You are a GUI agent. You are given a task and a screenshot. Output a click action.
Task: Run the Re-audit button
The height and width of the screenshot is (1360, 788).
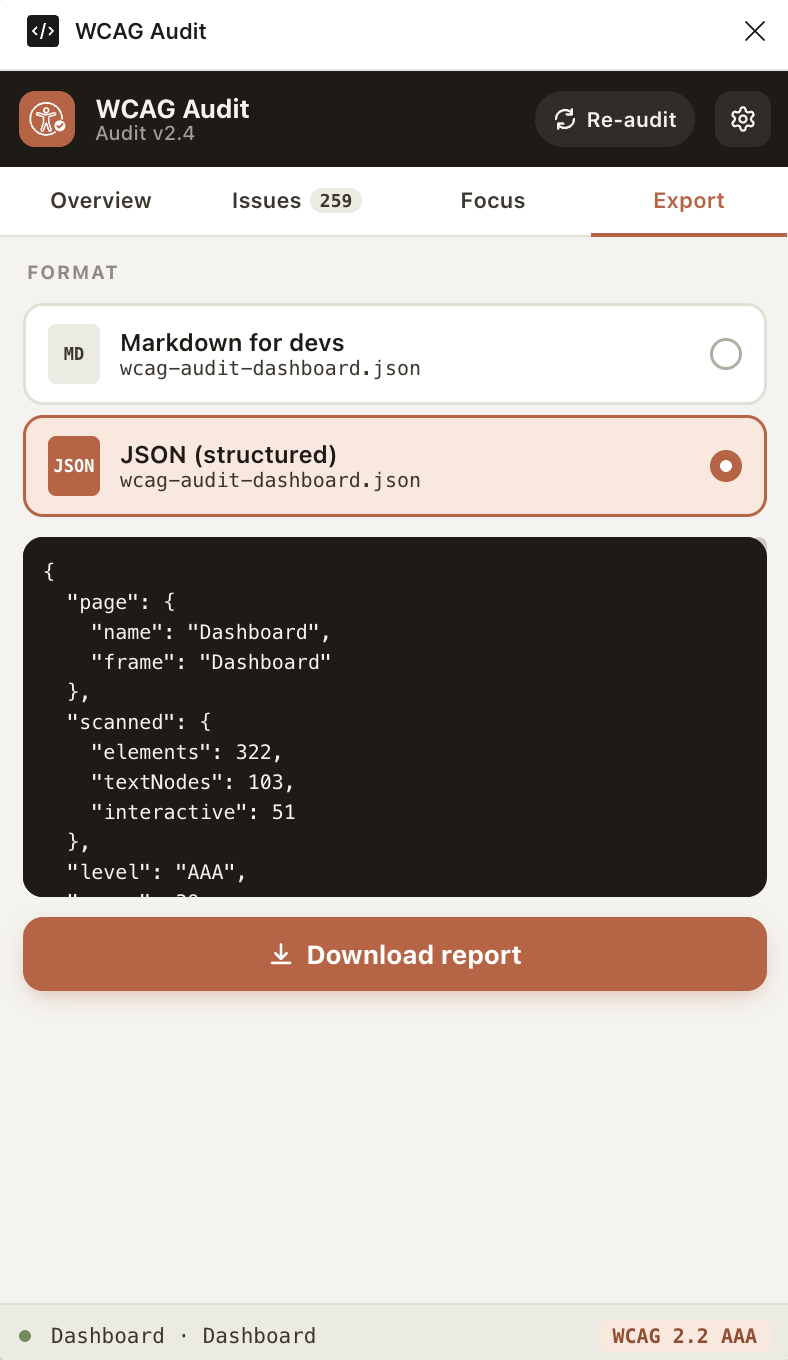click(615, 119)
